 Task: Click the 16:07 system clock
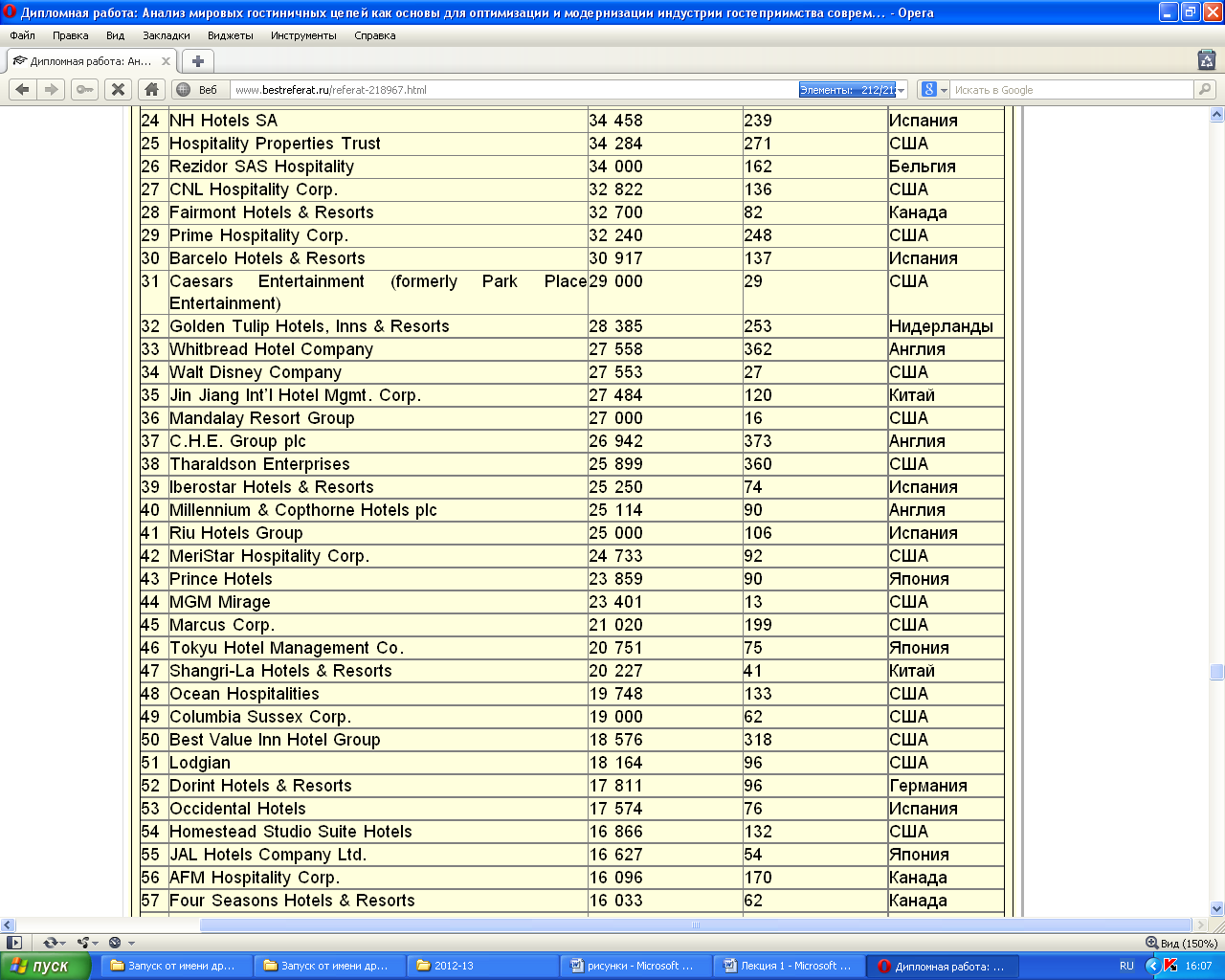point(1198,966)
